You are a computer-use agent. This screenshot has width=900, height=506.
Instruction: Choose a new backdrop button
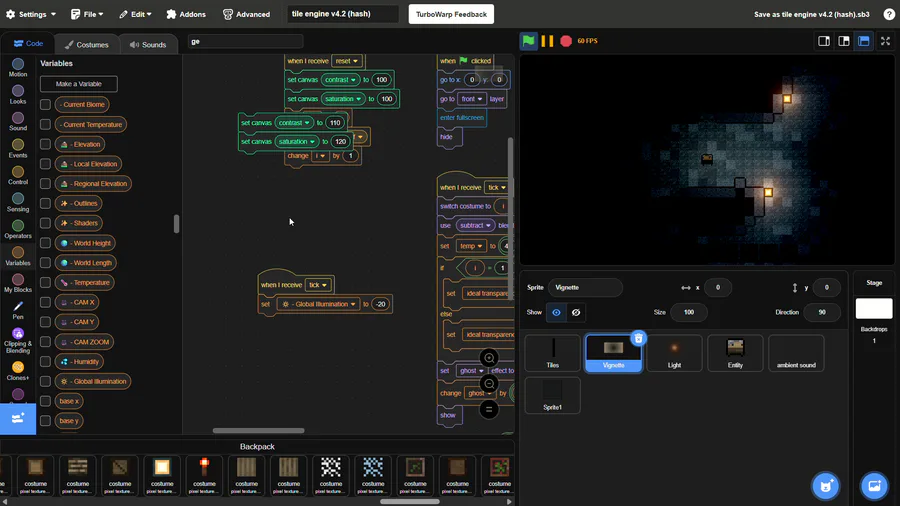coord(874,486)
